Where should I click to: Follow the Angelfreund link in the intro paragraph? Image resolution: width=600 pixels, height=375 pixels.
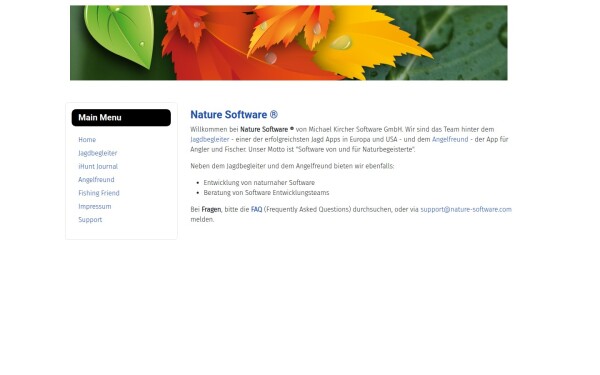point(450,139)
